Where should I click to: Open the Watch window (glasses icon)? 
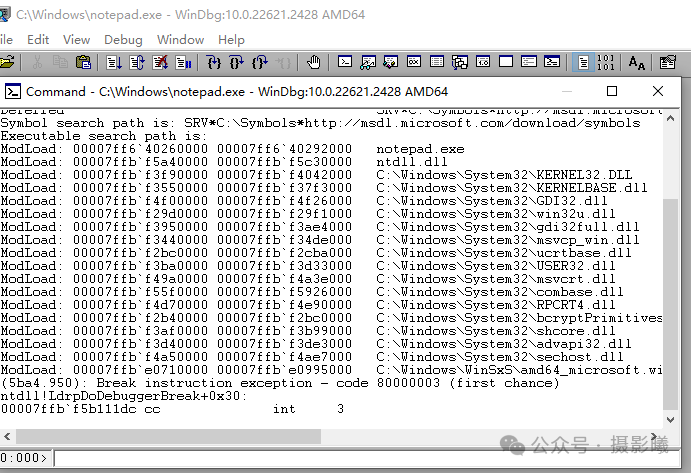(x=368, y=62)
